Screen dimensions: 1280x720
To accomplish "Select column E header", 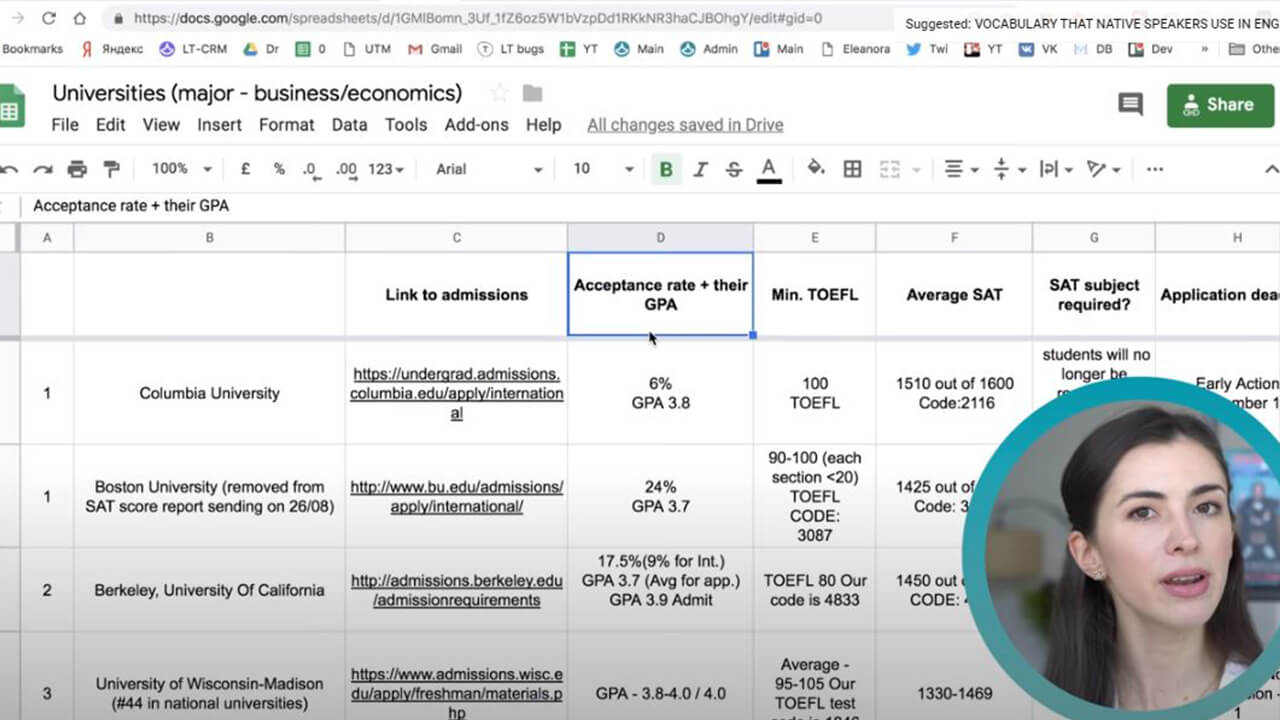I will pos(815,237).
